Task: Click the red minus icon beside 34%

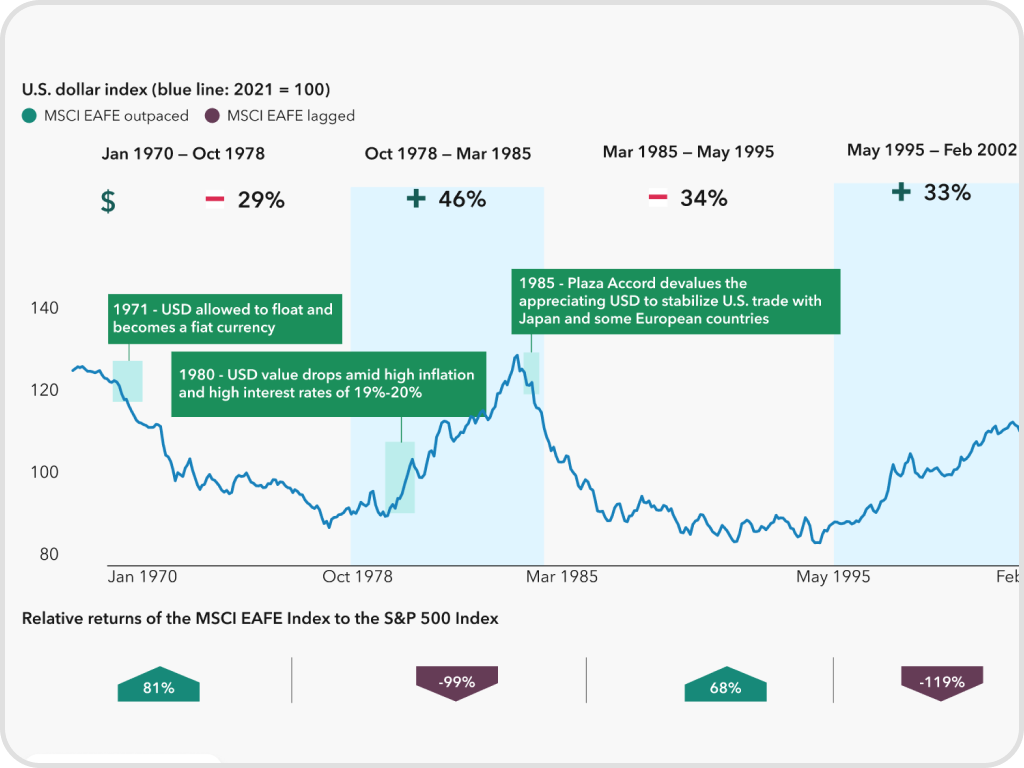Action: point(657,198)
